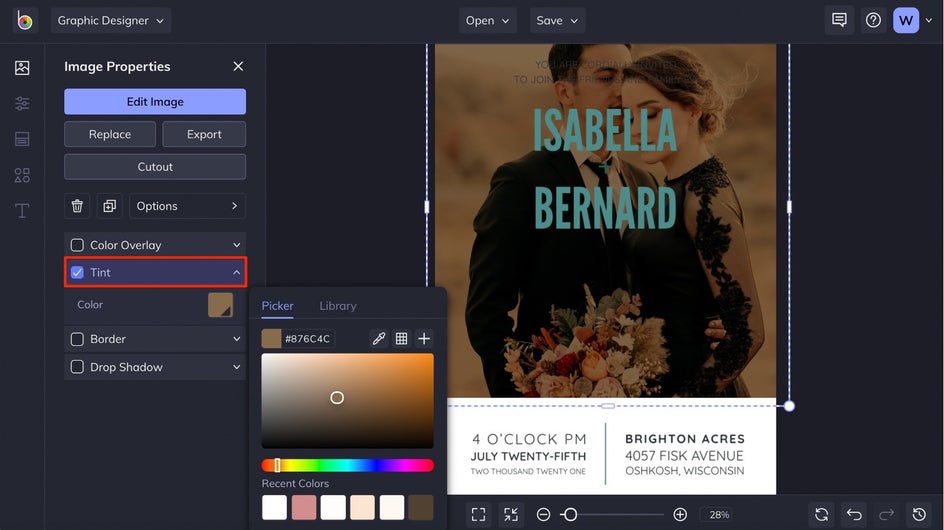Click the fit to screen icon
The height and width of the screenshot is (530, 944).
(x=479, y=514)
